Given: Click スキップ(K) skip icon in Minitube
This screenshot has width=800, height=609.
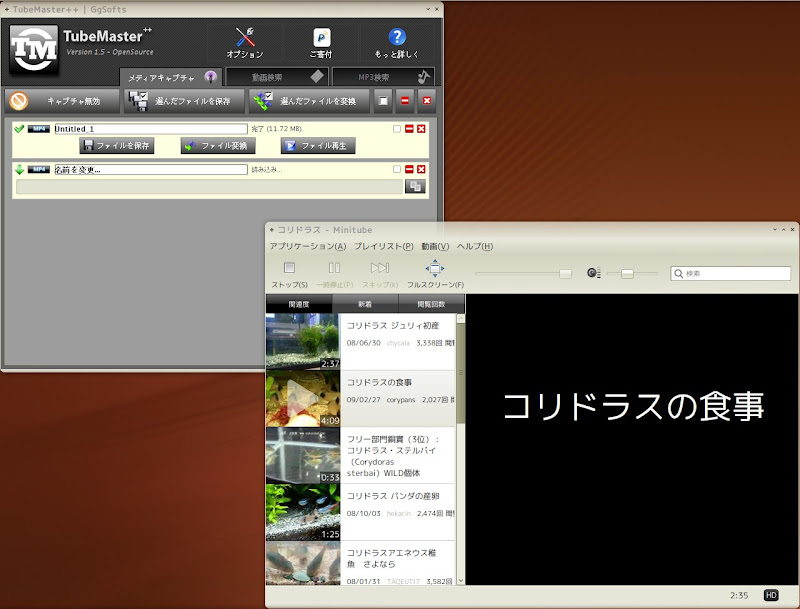Looking at the screenshot, I should click(x=380, y=268).
